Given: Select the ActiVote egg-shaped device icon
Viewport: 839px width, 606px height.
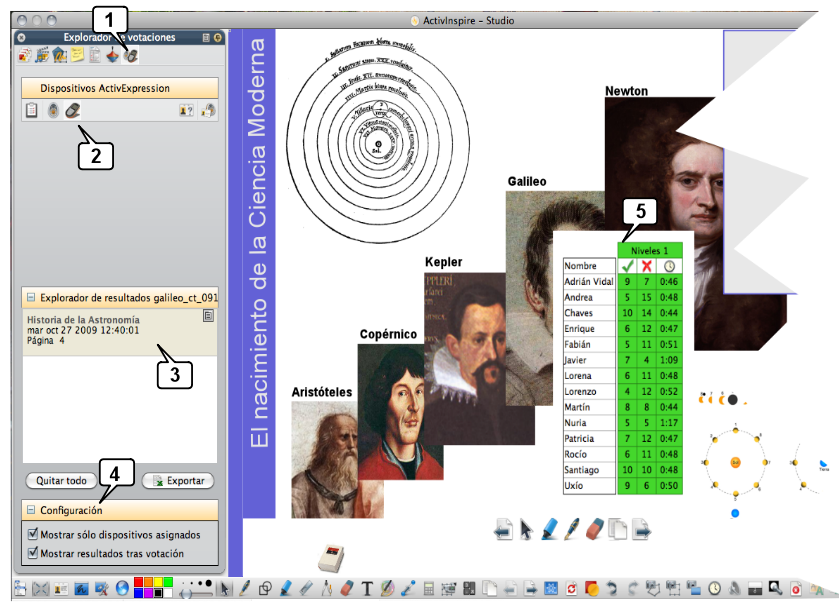Looking at the screenshot, I should point(53,112).
